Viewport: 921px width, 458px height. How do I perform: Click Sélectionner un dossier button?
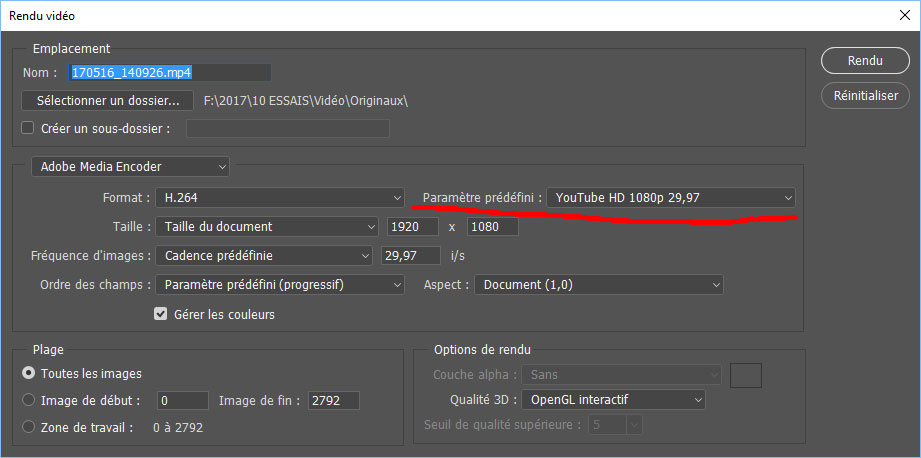(x=107, y=101)
